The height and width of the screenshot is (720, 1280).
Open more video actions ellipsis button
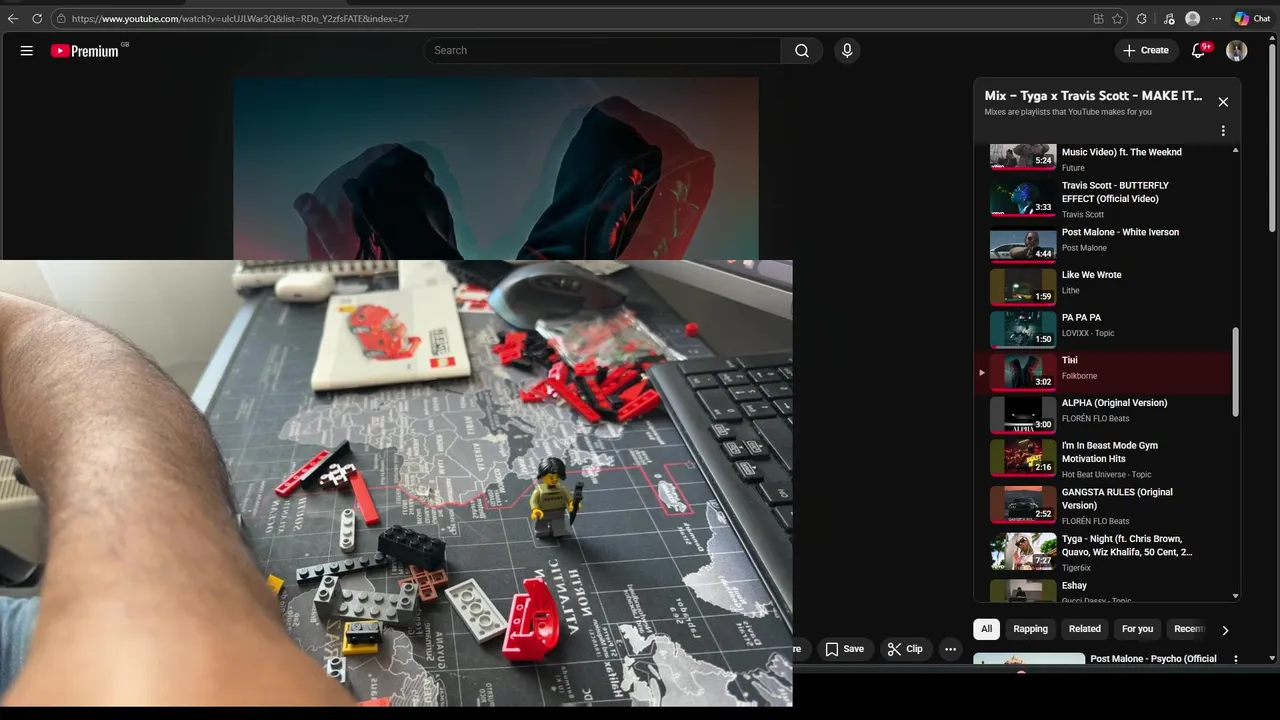pos(951,649)
